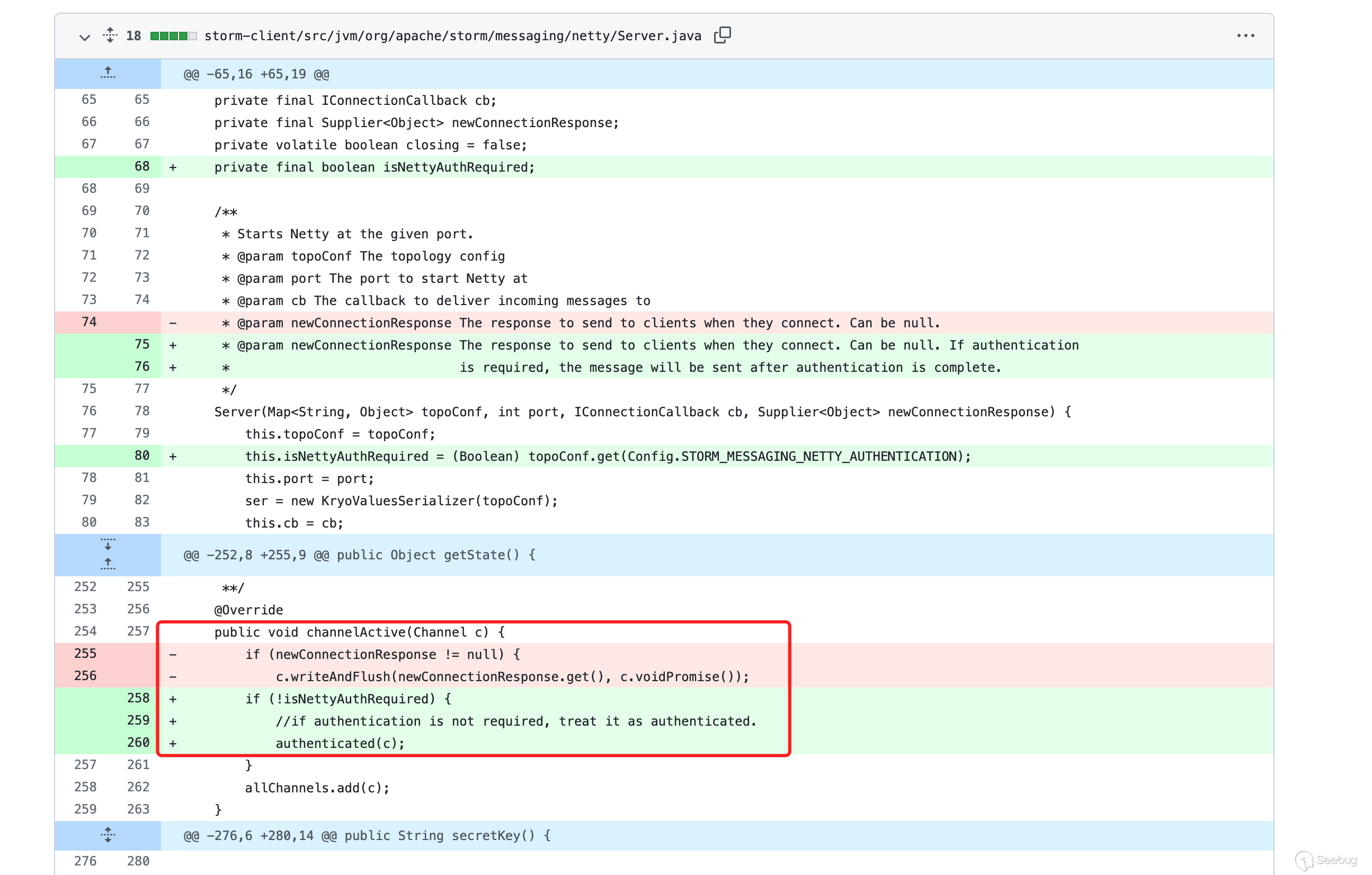Select added line number 68

[x=141, y=166]
